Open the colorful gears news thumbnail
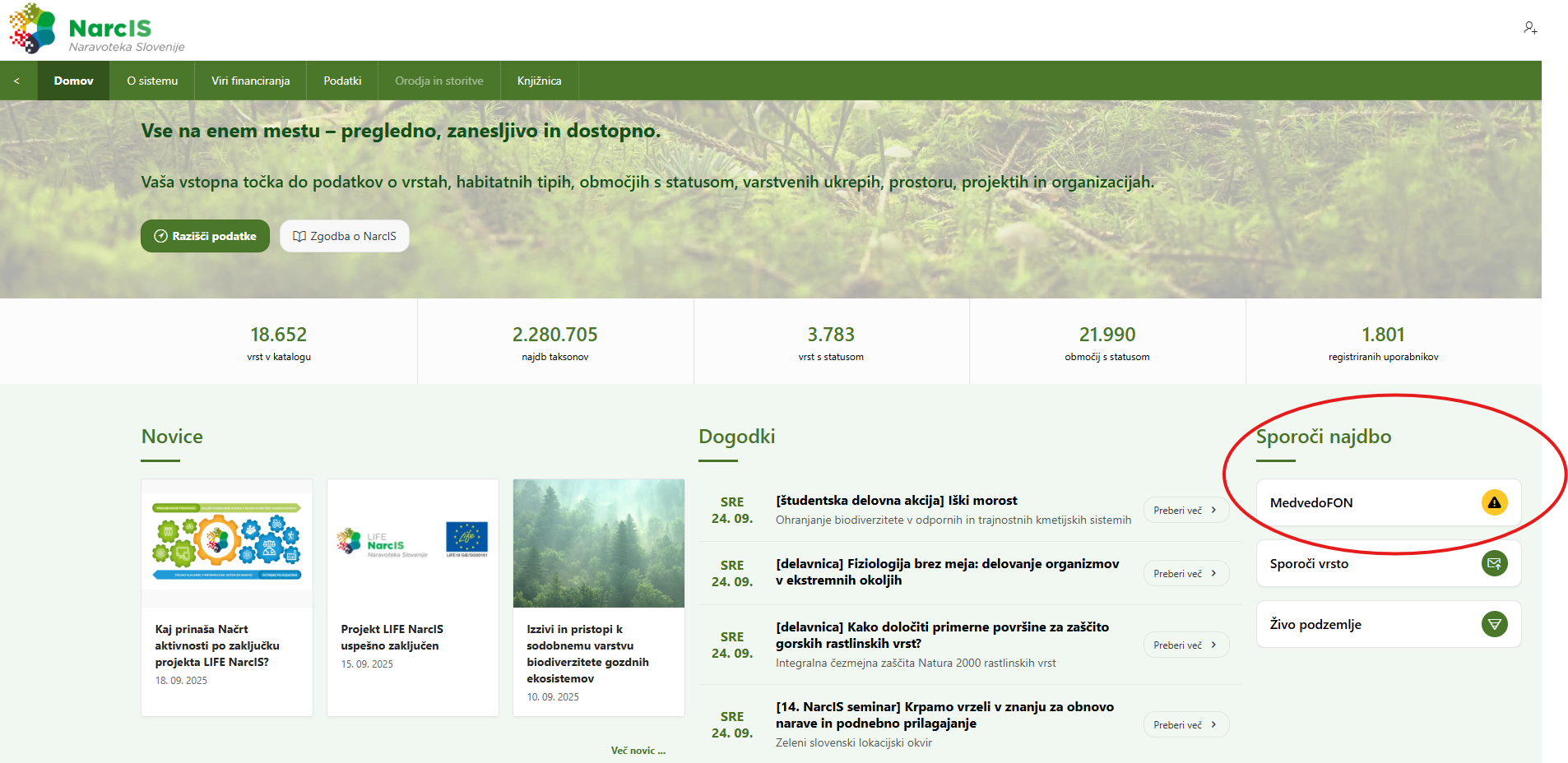Screen dimensions: 1568x763 (227, 543)
